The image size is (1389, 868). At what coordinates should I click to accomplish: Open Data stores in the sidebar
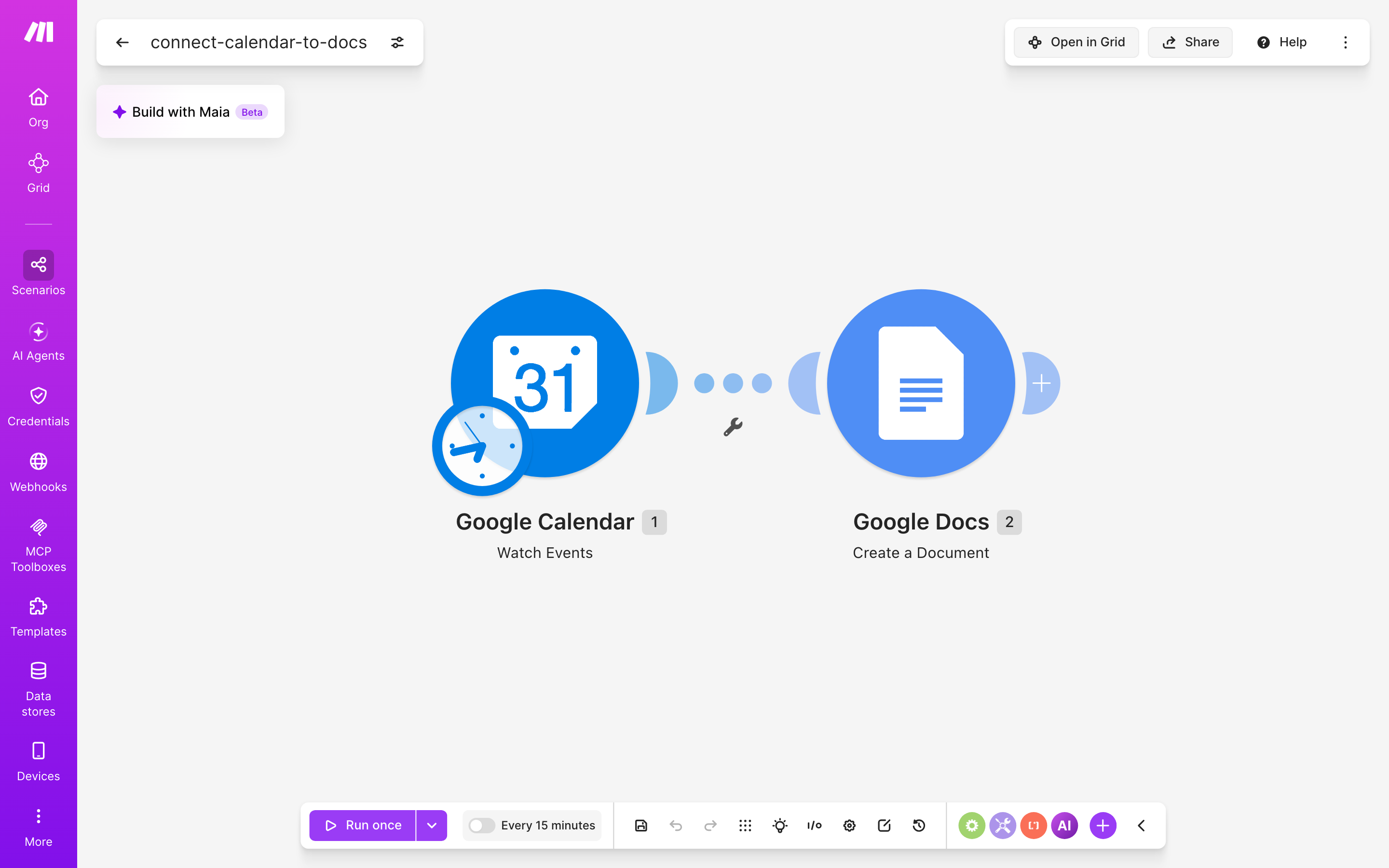point(39,690)
